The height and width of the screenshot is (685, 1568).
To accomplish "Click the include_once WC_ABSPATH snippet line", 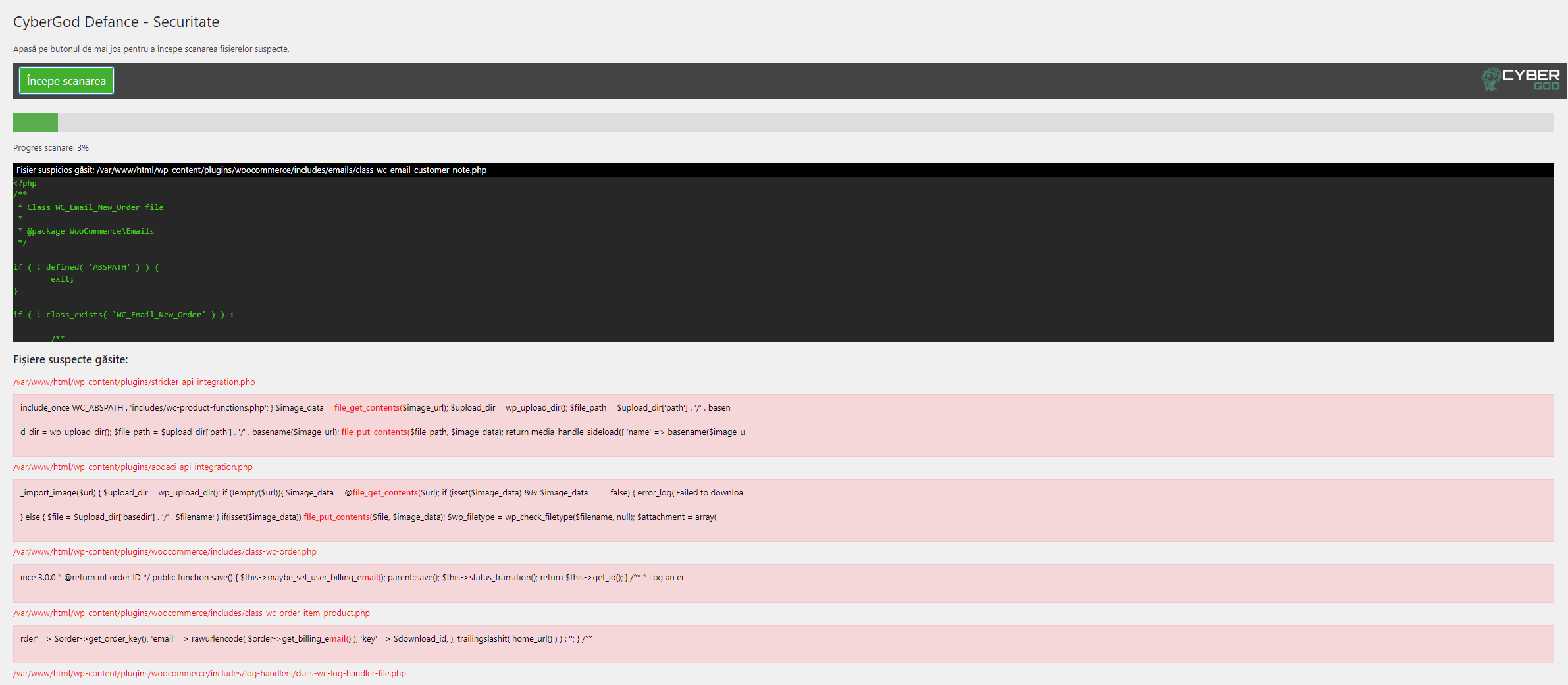I will (375, 408).
